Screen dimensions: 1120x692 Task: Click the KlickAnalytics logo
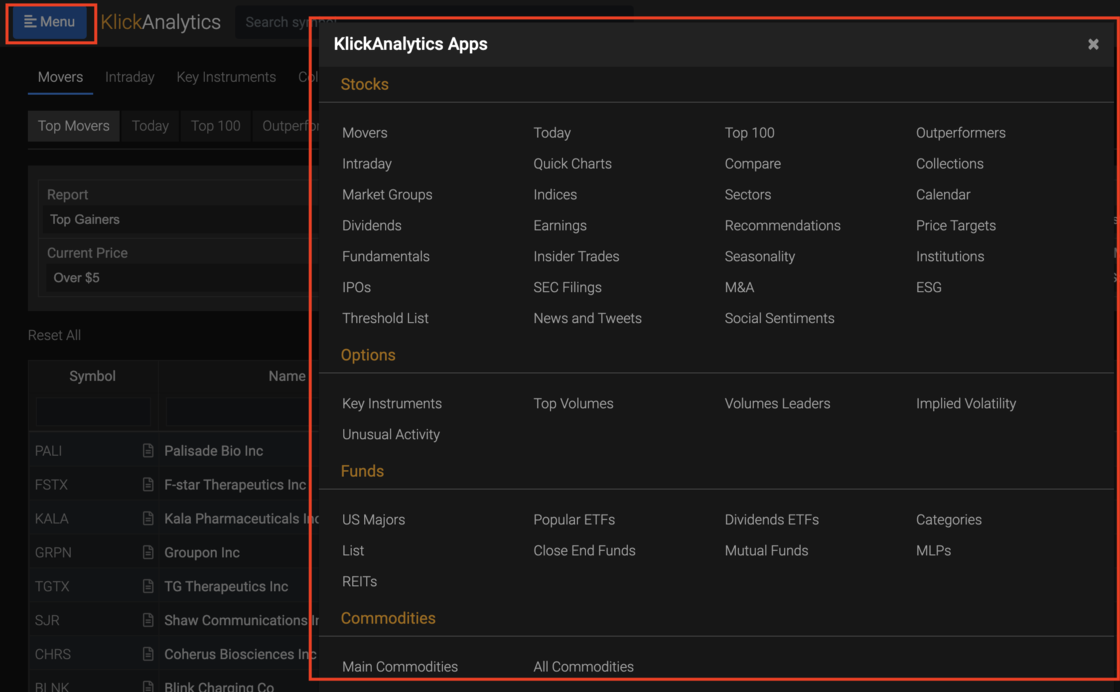(x=161, y=22)
